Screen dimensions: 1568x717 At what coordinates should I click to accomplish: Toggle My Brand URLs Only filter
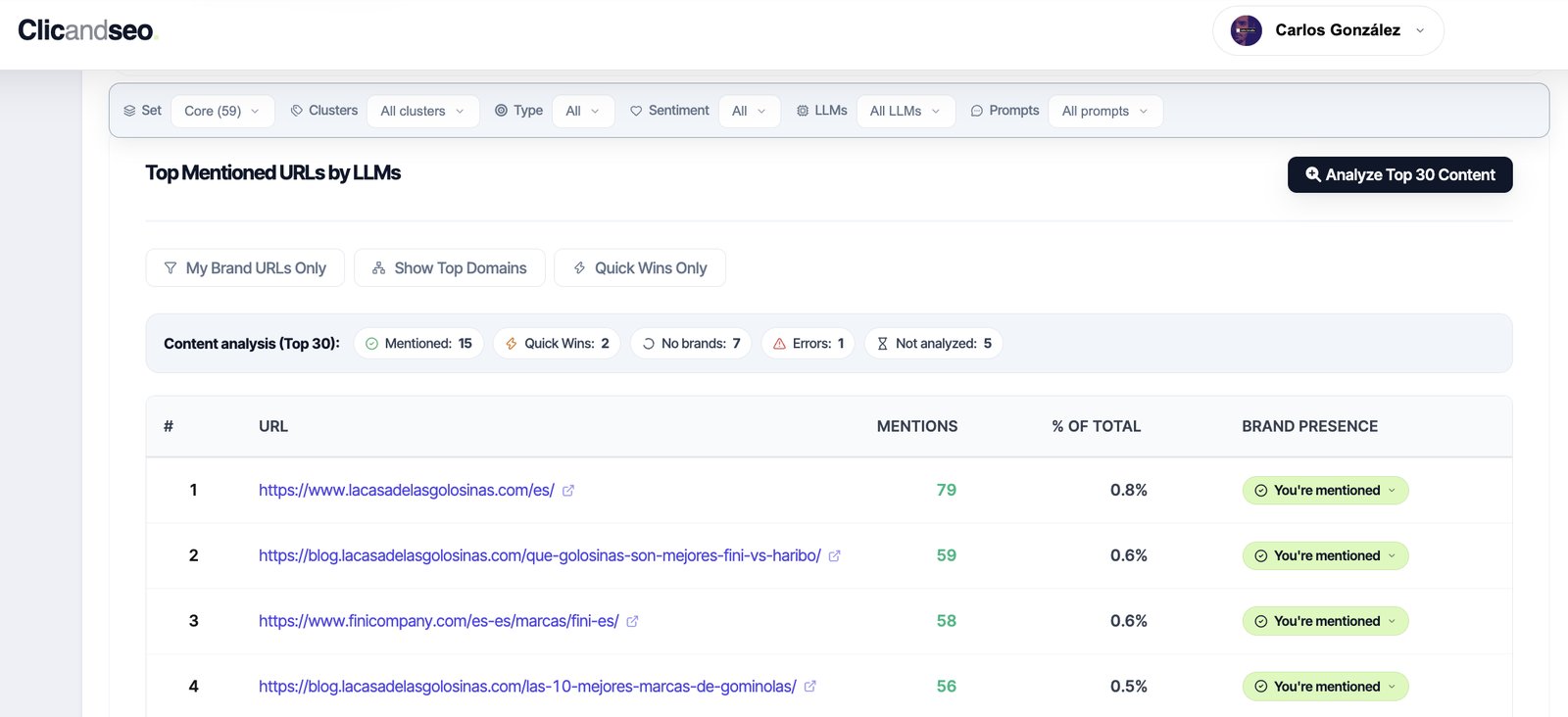[245, 267]
